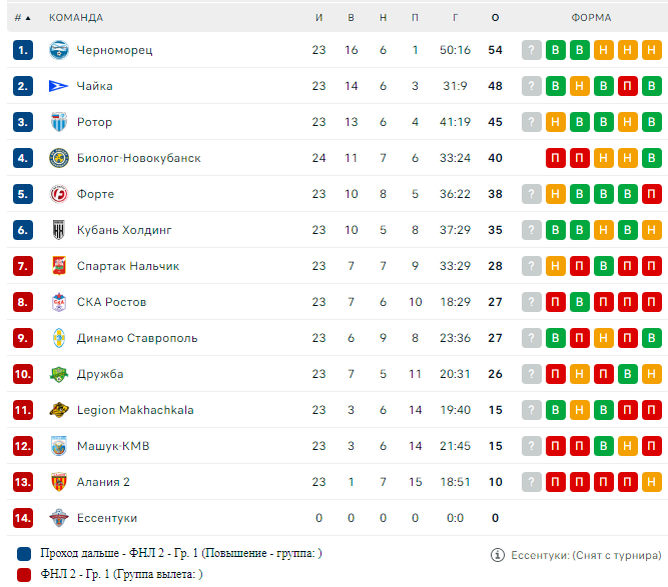This screenshot has height=587, width=668.
Task: Click the Legion Makhachkala logo icon
Action: point(59,410)
